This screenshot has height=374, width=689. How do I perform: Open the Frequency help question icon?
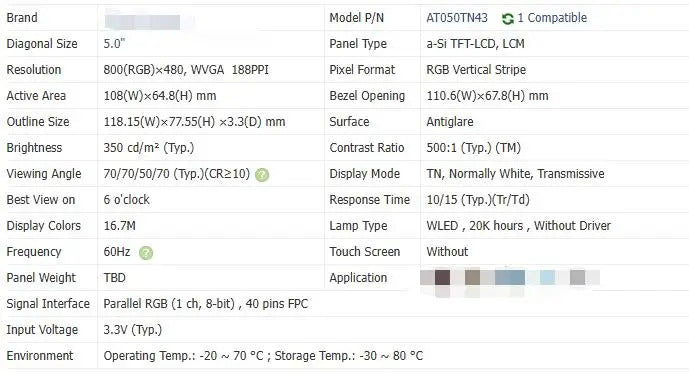(x=146, y=253)
